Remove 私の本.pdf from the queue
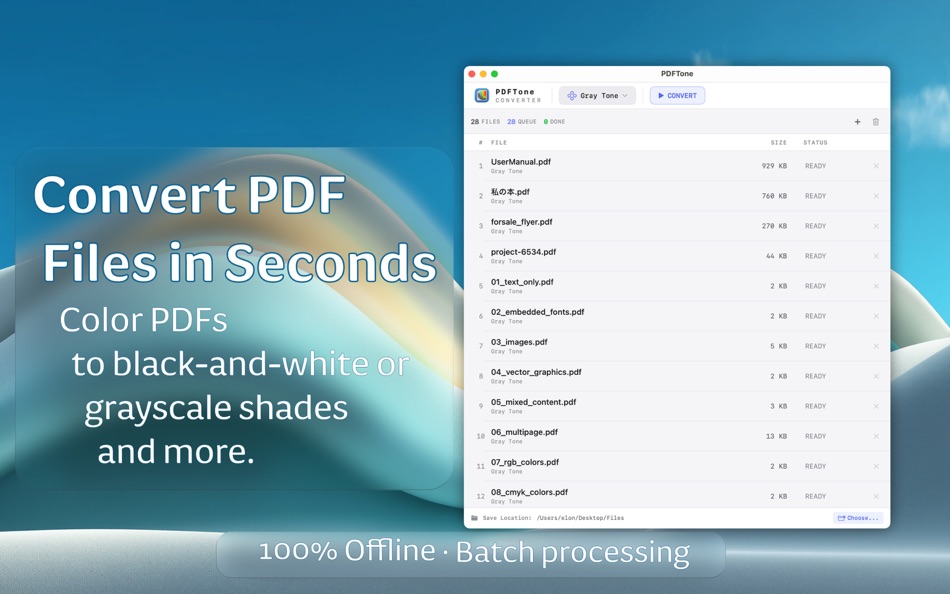950x594 pixels. [876, 196]
